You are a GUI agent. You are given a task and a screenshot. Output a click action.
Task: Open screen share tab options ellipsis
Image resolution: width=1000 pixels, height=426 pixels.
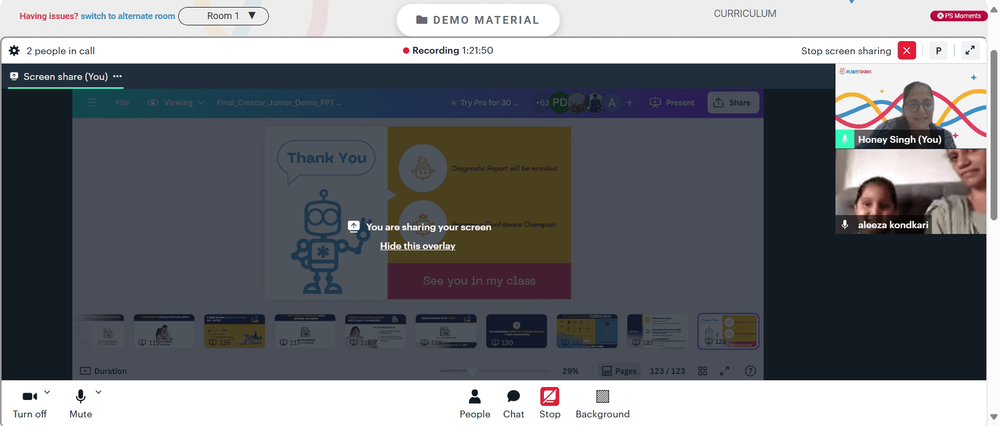(x=117, y=76)
